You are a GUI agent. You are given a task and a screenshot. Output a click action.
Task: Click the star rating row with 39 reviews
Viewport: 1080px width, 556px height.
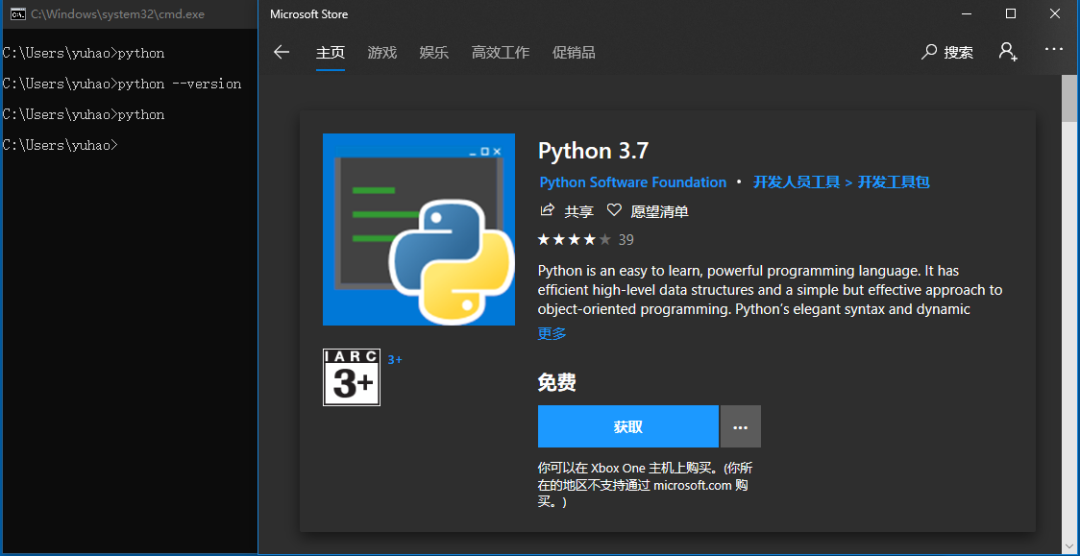point(585,240)
